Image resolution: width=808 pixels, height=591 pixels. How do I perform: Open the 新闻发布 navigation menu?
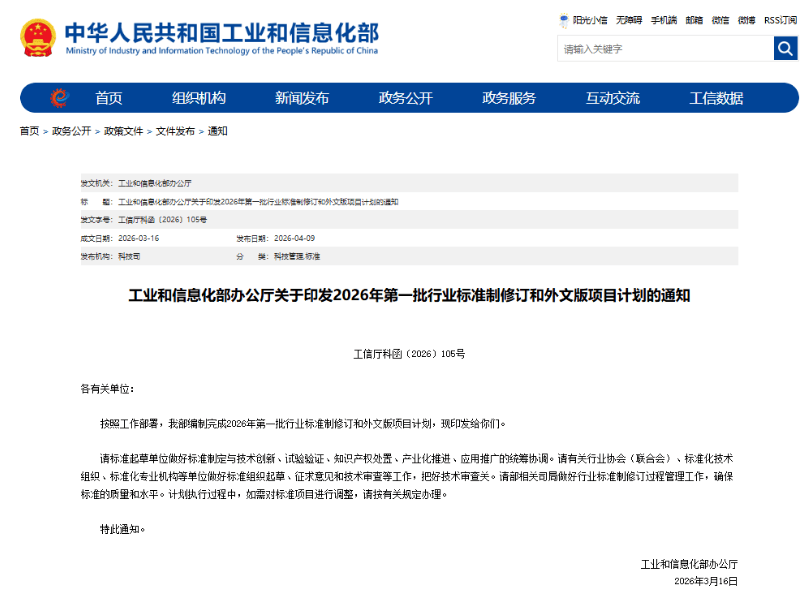(x=302, y=98)
